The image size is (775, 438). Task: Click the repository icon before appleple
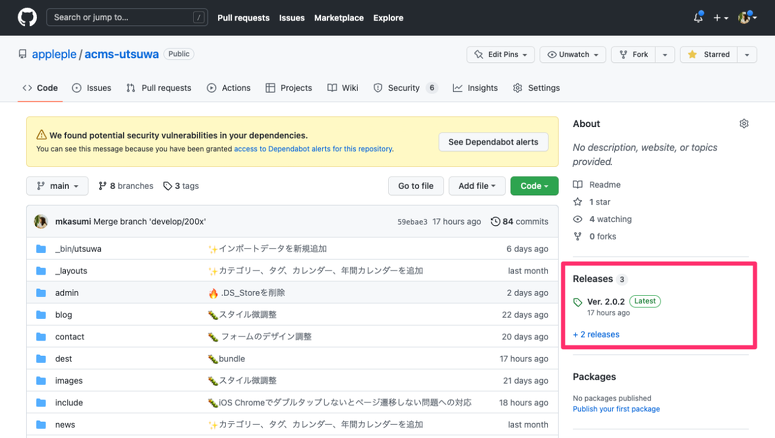pos(22,54)
